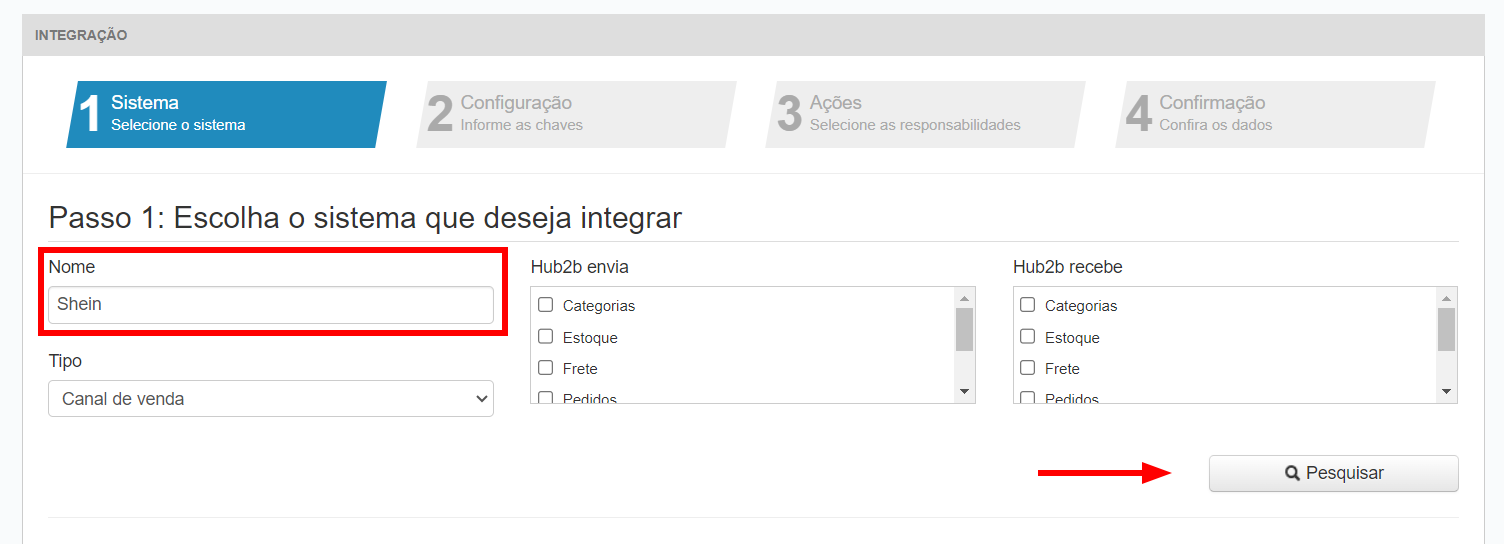Image resolution: width=1504 pixels, height=544 pixels.
Task: Check Categorias under Hub2b envia
Action: point(545,305)
